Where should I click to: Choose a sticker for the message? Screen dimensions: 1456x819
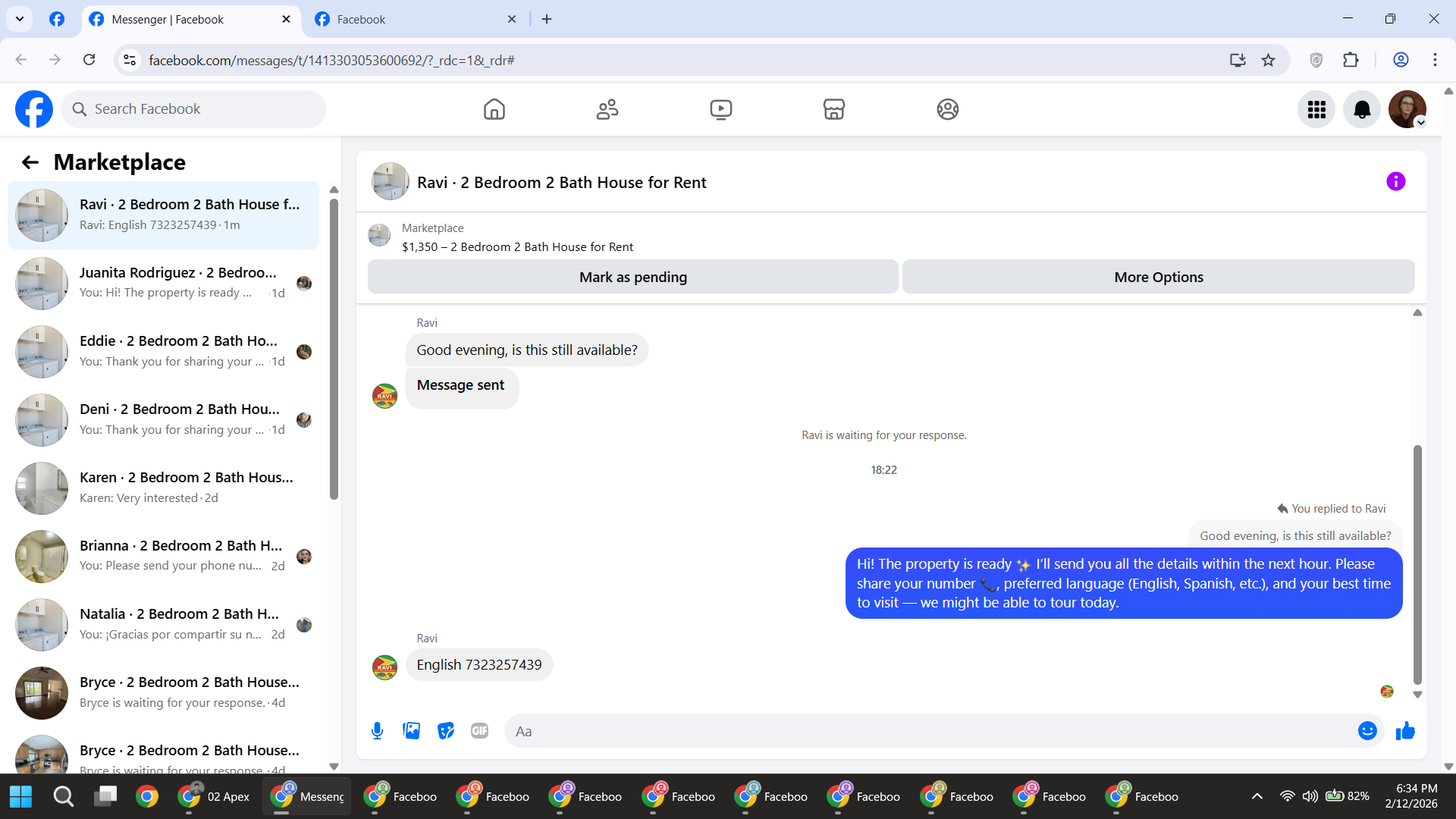coord(446,731)
